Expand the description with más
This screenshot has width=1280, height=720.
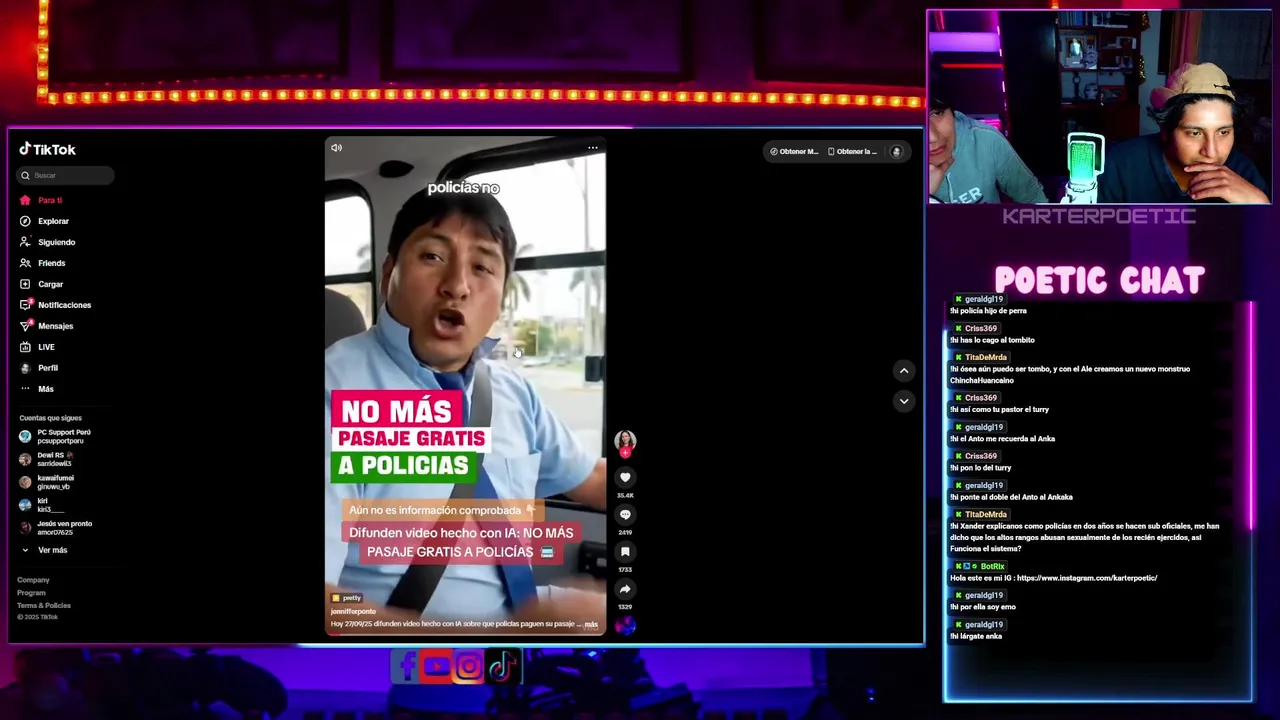click(591, 624)
